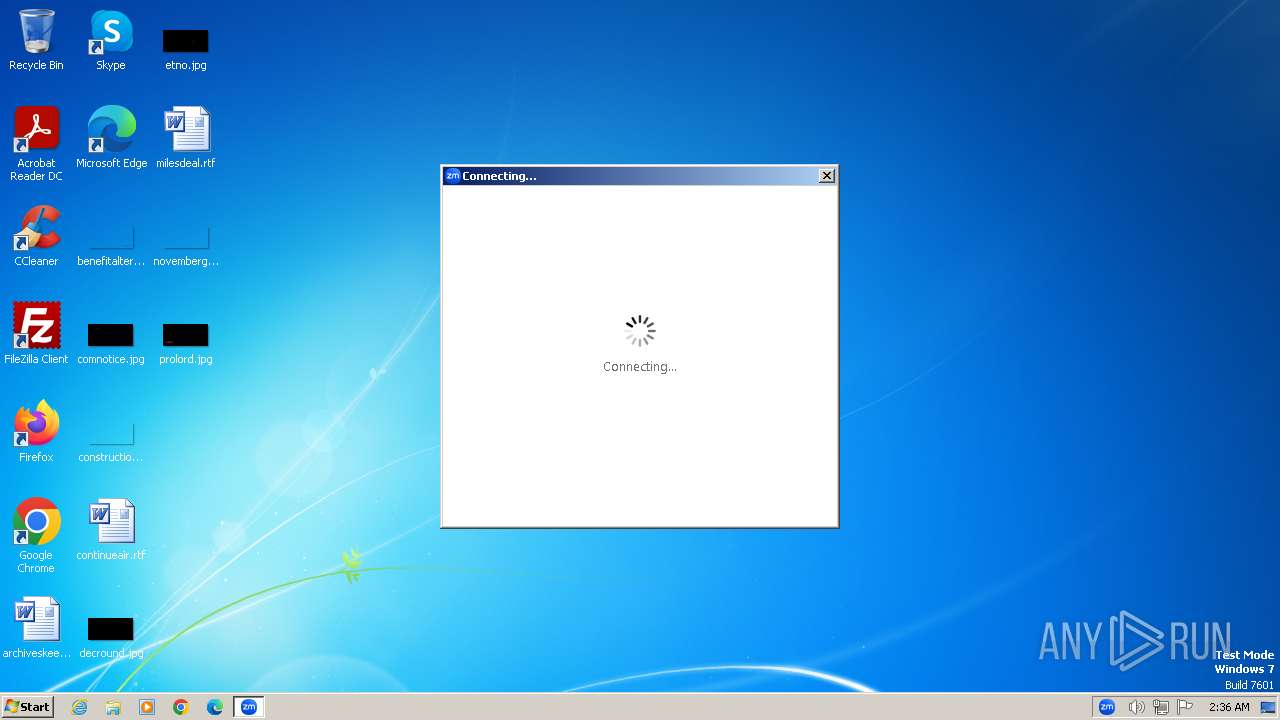
Task: Open the Recycle Bin desktop icon
Action: 36,40
